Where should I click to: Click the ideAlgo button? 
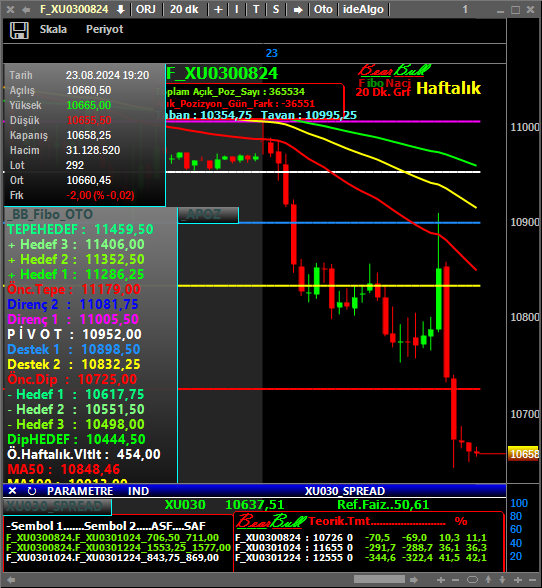coord(363,9)
